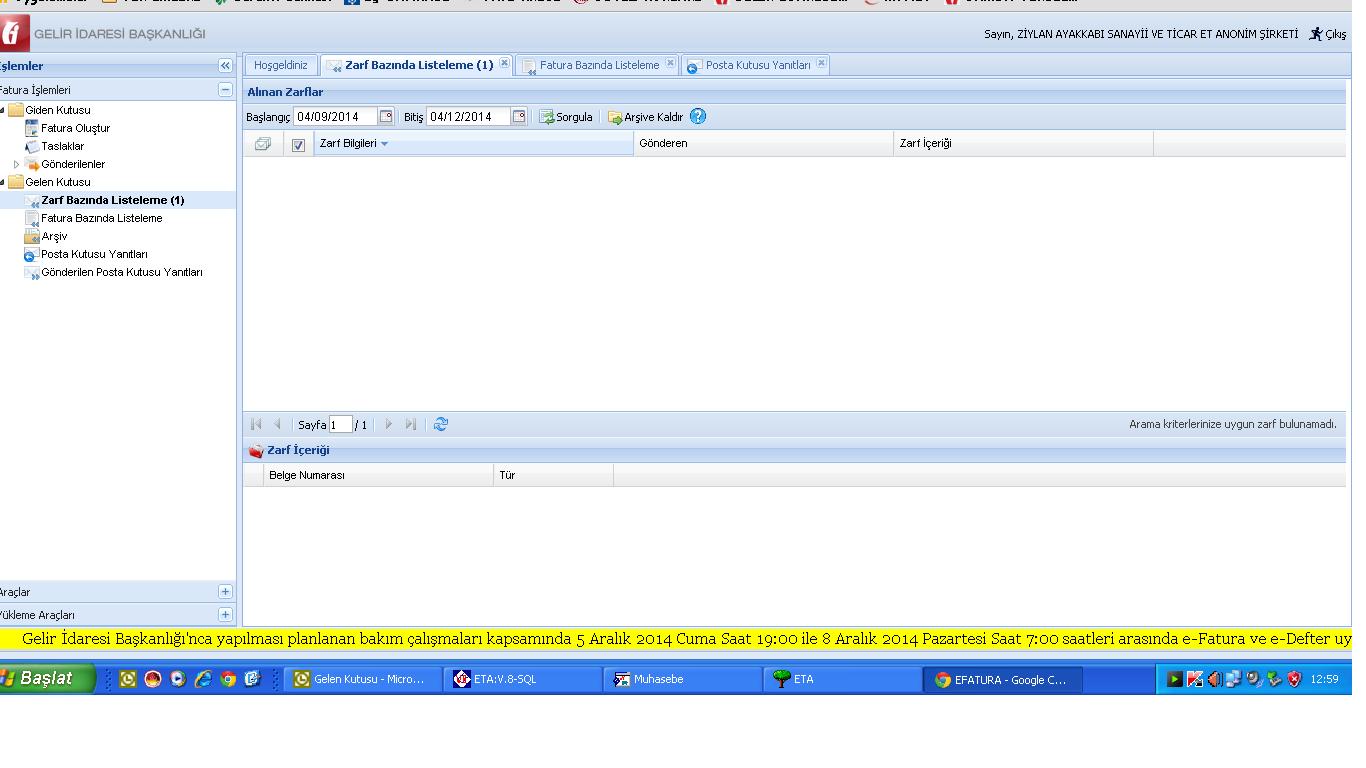The width and height of the screenshot is (1366, 768).
Task: Expand the Gönderilenler tree node
Action: coord(16,164)
